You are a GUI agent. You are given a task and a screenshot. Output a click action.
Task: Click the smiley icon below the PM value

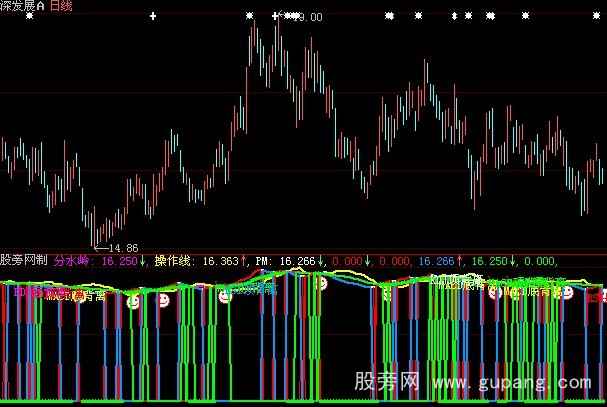[x=321, y=283]
